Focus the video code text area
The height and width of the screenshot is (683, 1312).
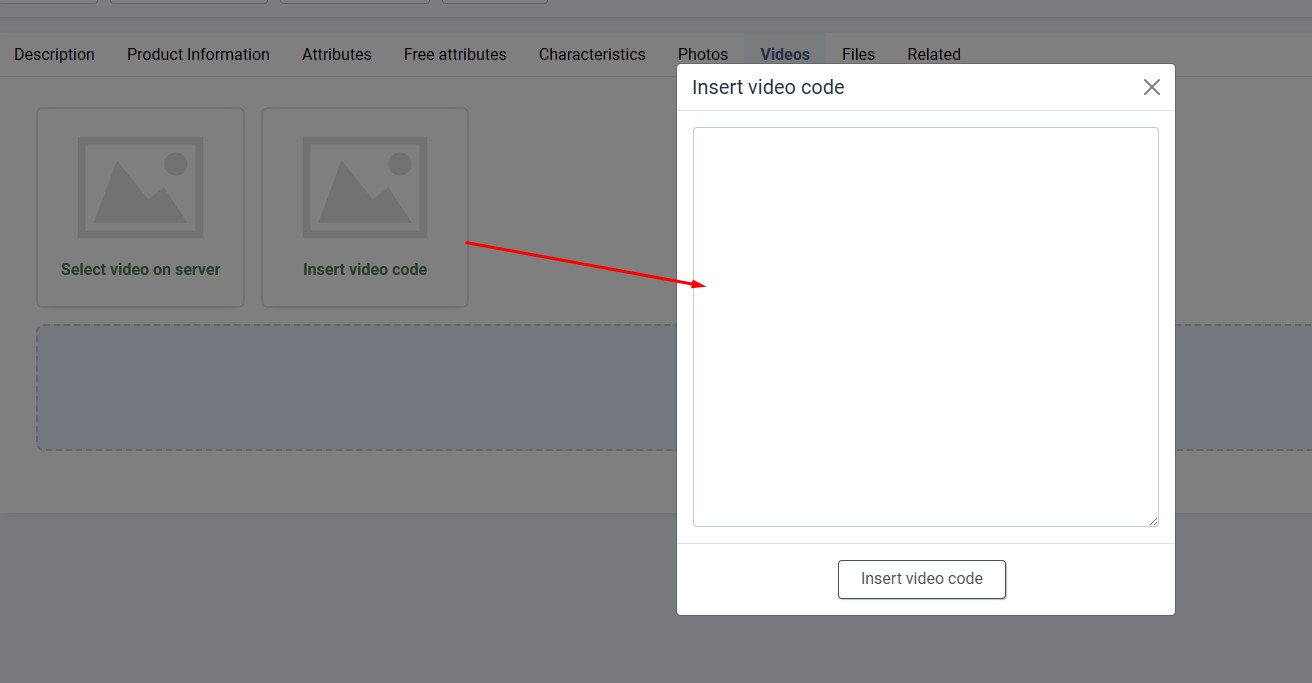(925, 326)
